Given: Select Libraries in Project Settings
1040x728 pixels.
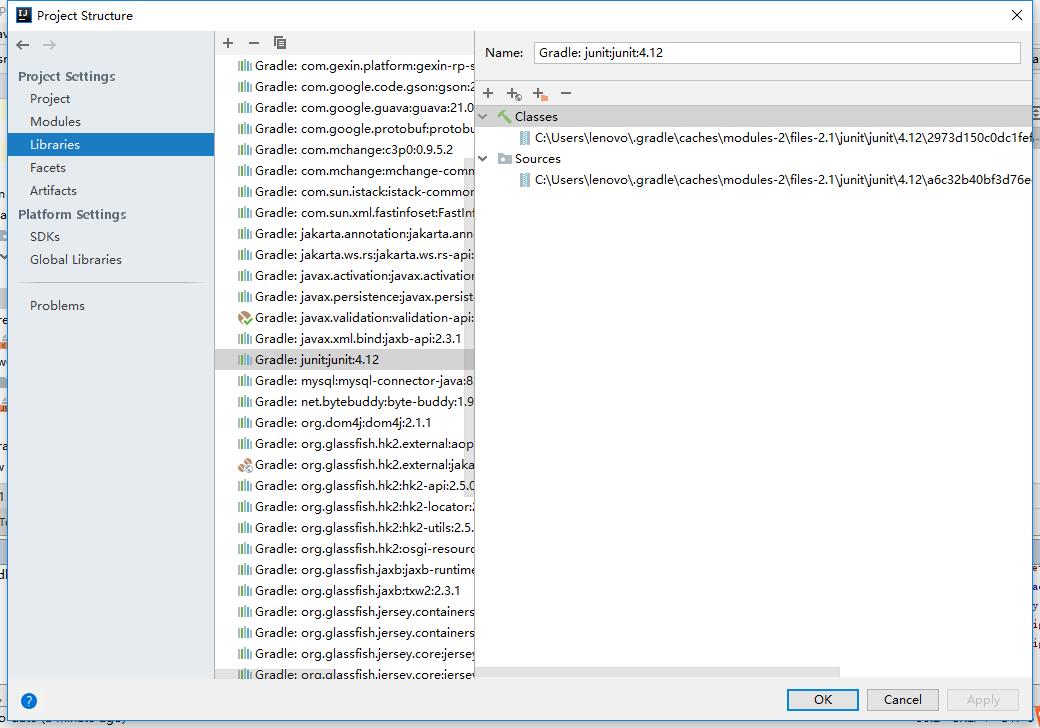Looking at the screenshot, I should click(111, 145).
